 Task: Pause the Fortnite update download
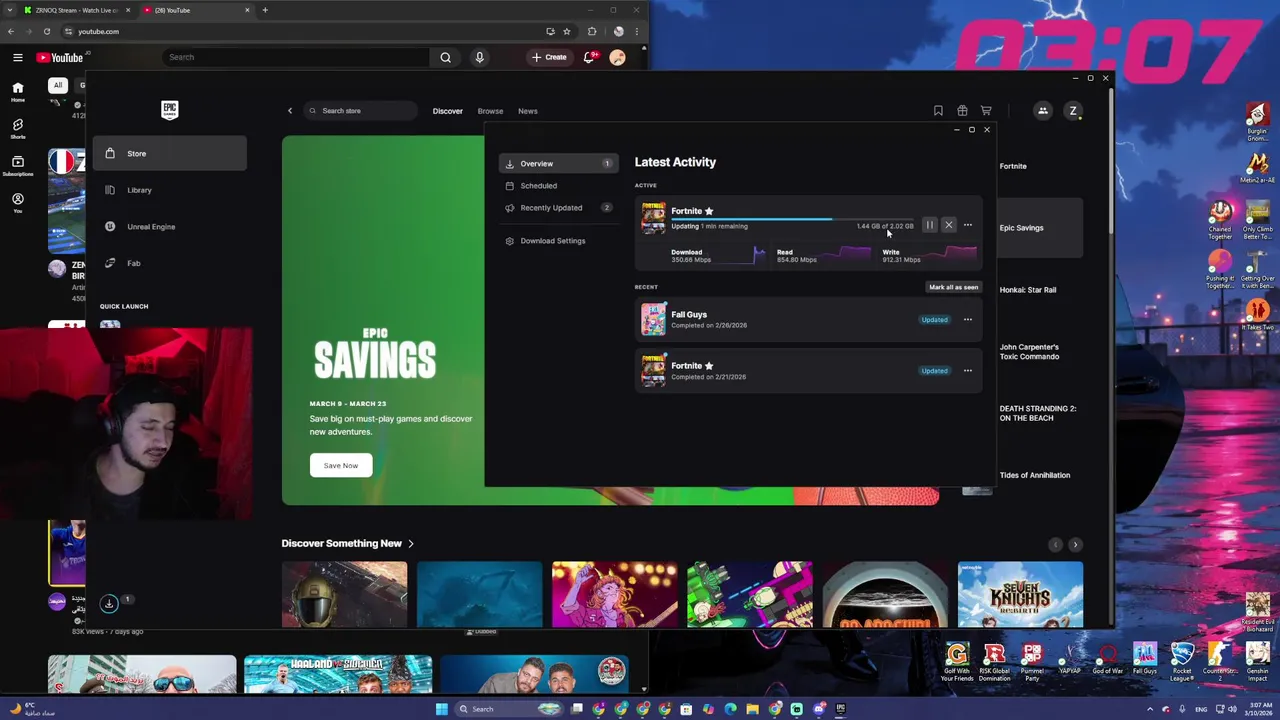click(x=929, y=225)
